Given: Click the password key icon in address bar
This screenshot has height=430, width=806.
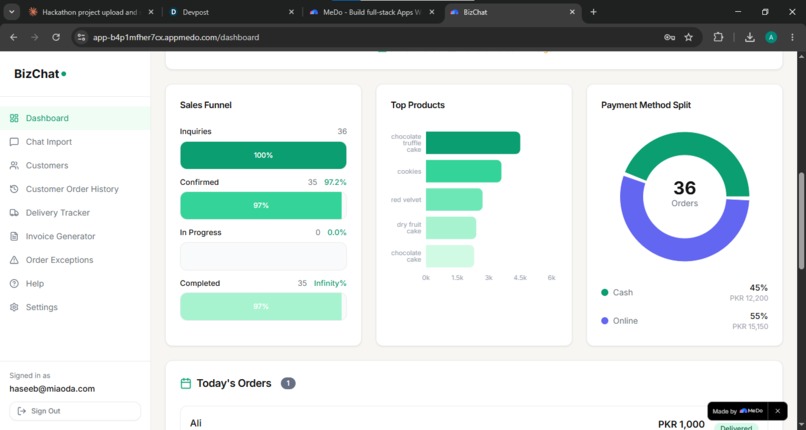Looking at the screenshot, I should pos(669,37).
